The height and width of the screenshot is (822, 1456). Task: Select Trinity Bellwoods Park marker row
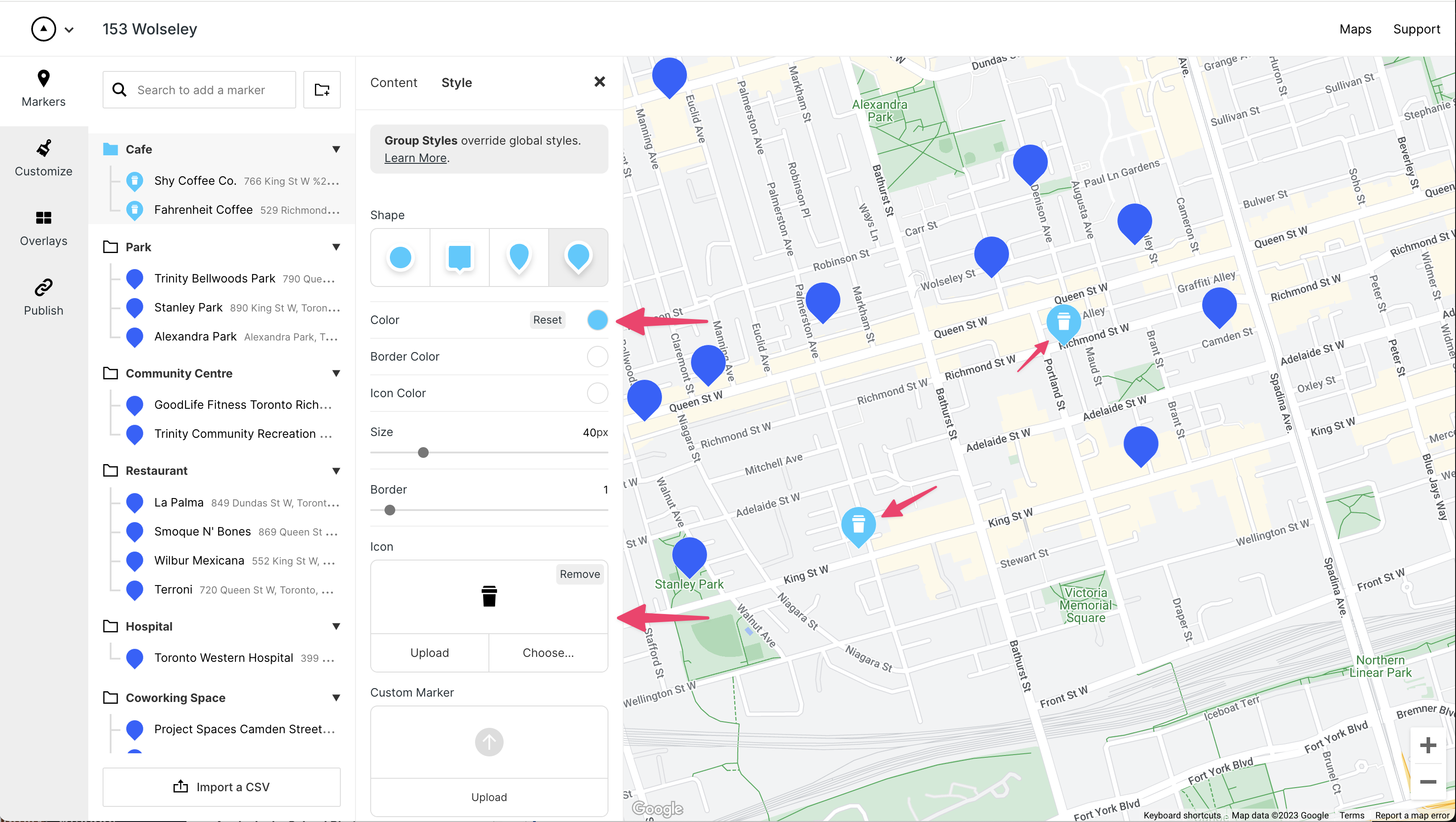[233, 279]
